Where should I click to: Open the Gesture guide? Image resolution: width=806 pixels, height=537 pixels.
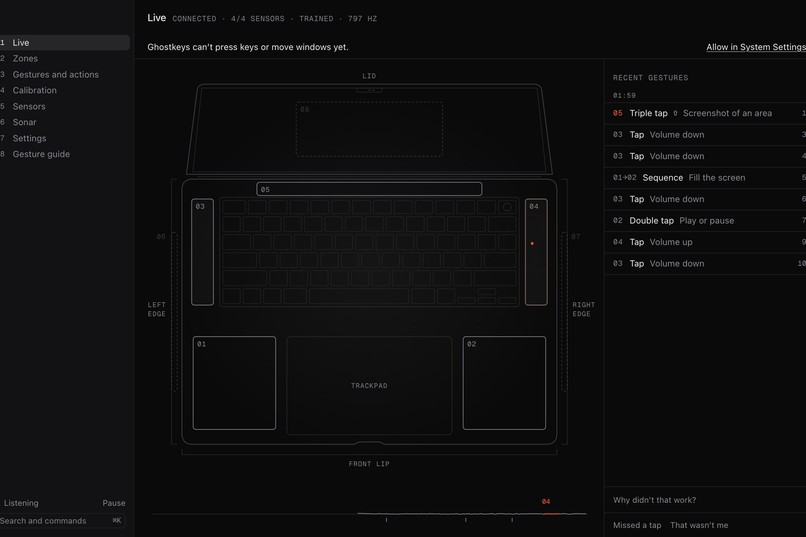click(64, 154)
